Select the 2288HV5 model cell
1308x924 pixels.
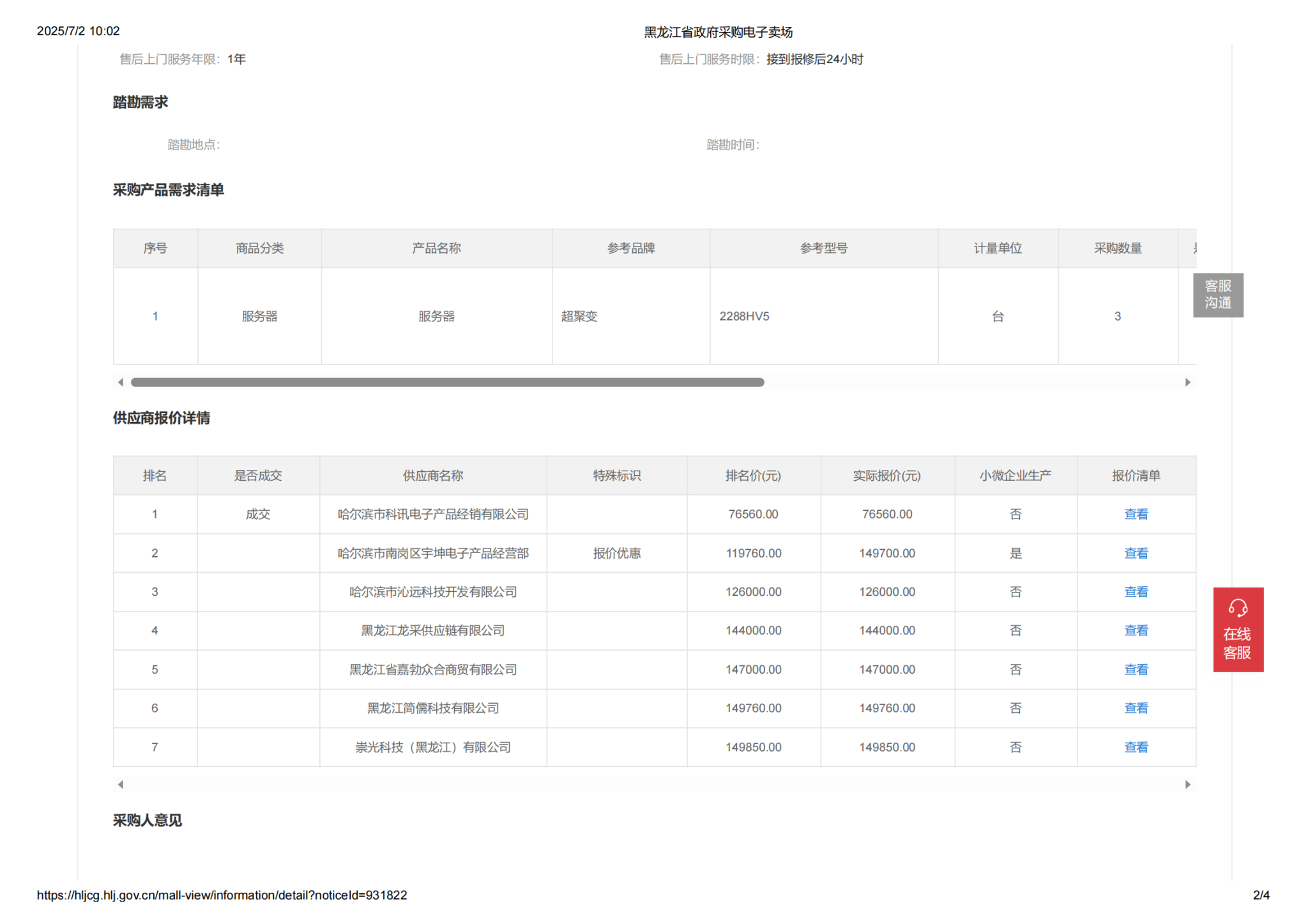point(744,316)
